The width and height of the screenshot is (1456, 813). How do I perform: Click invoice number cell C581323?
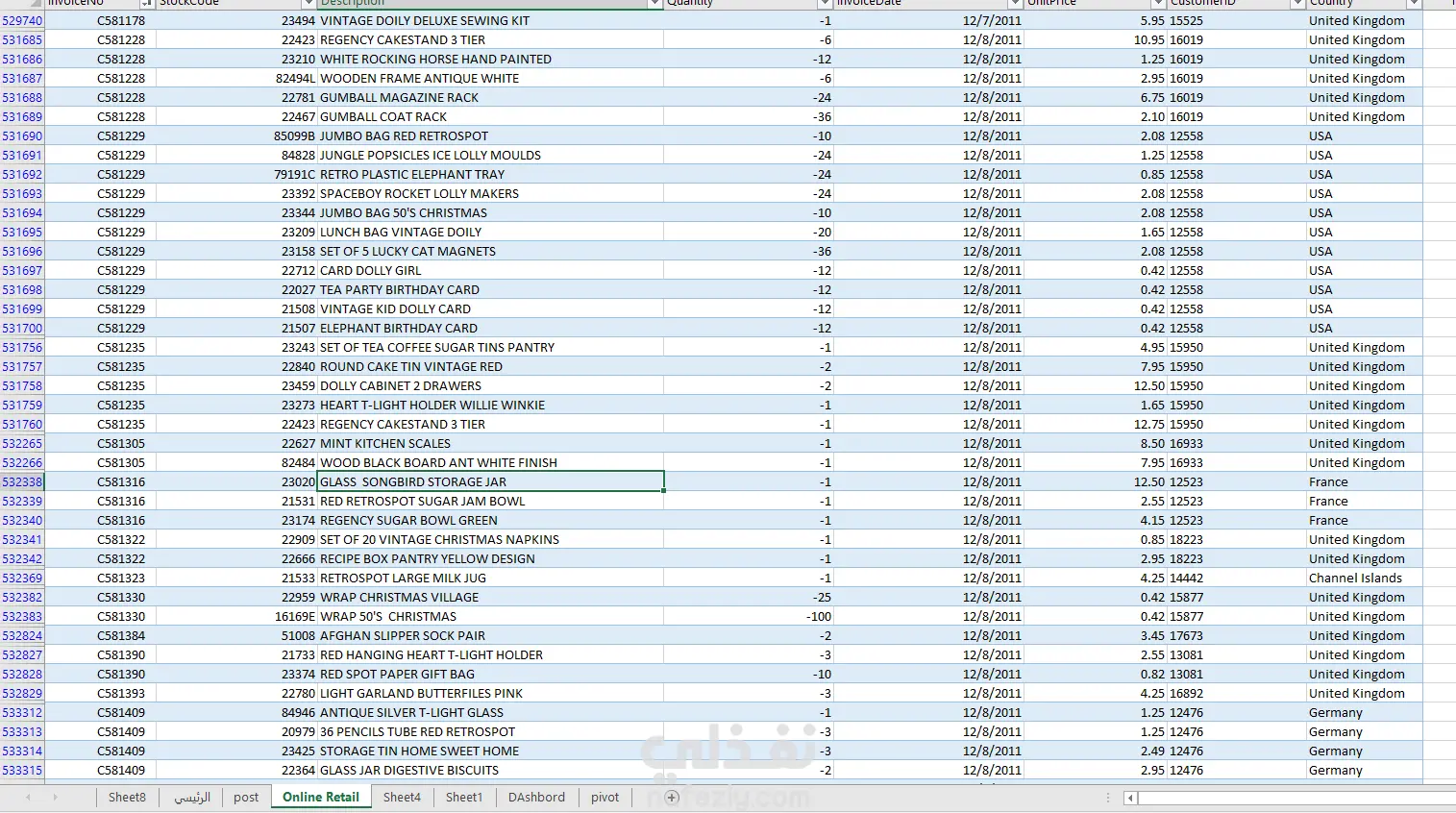tap(100, 578)
